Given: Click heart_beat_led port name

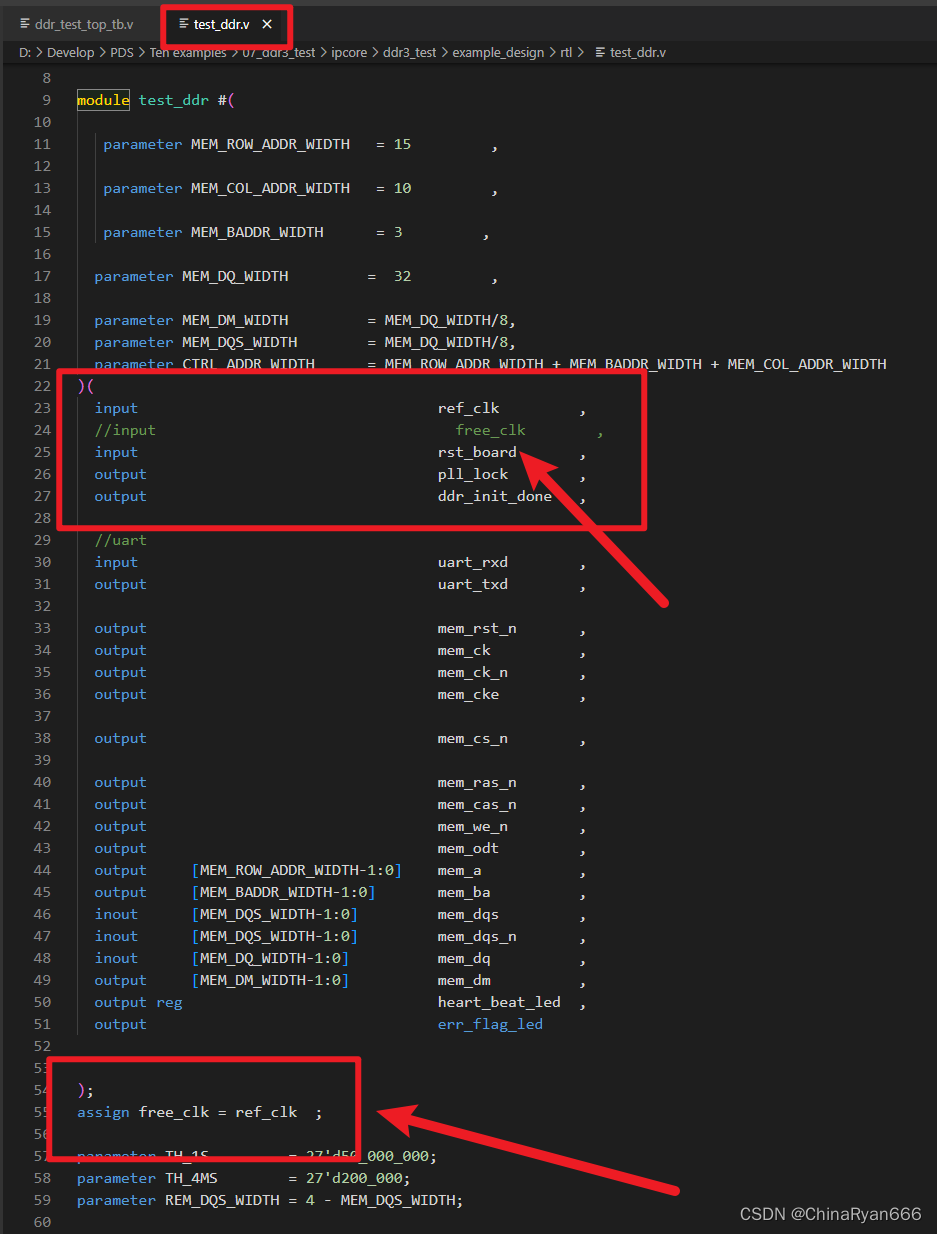Looking at the screenshot, I should pyautogui.click(x=499, y=1002).
